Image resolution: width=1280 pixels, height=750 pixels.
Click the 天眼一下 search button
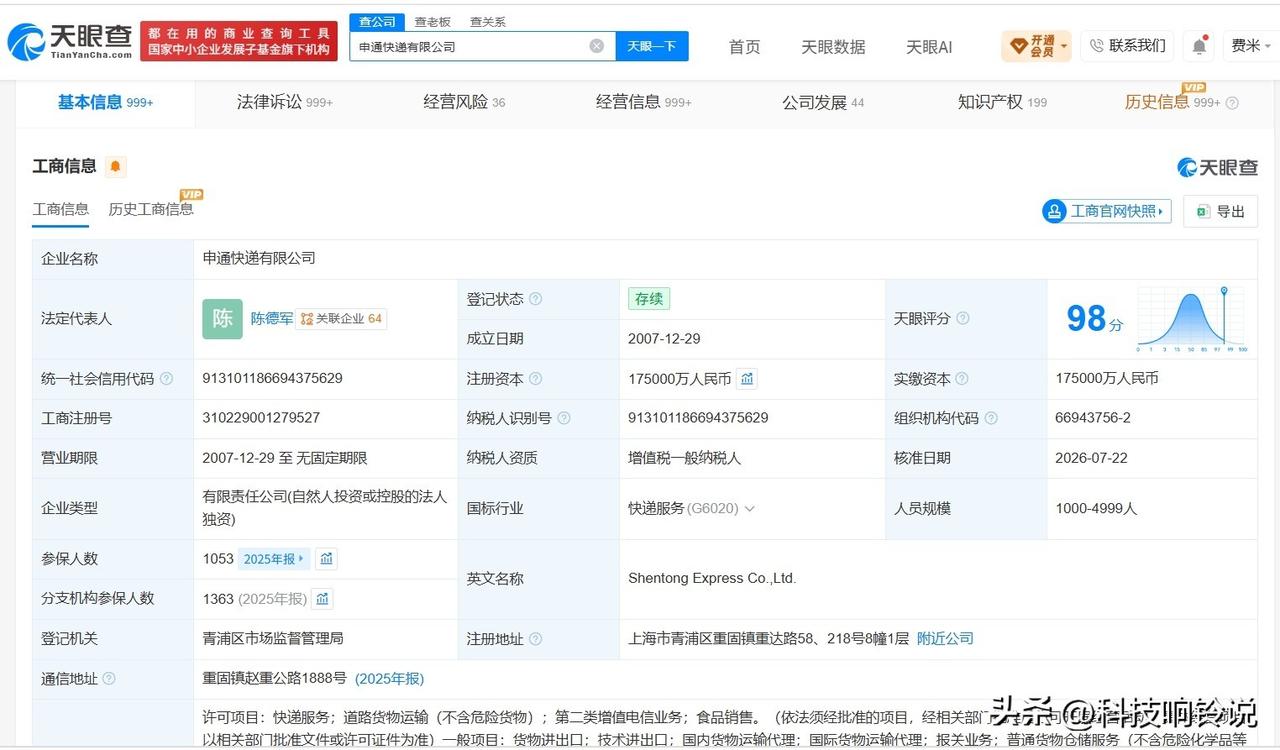pos(652,46)
